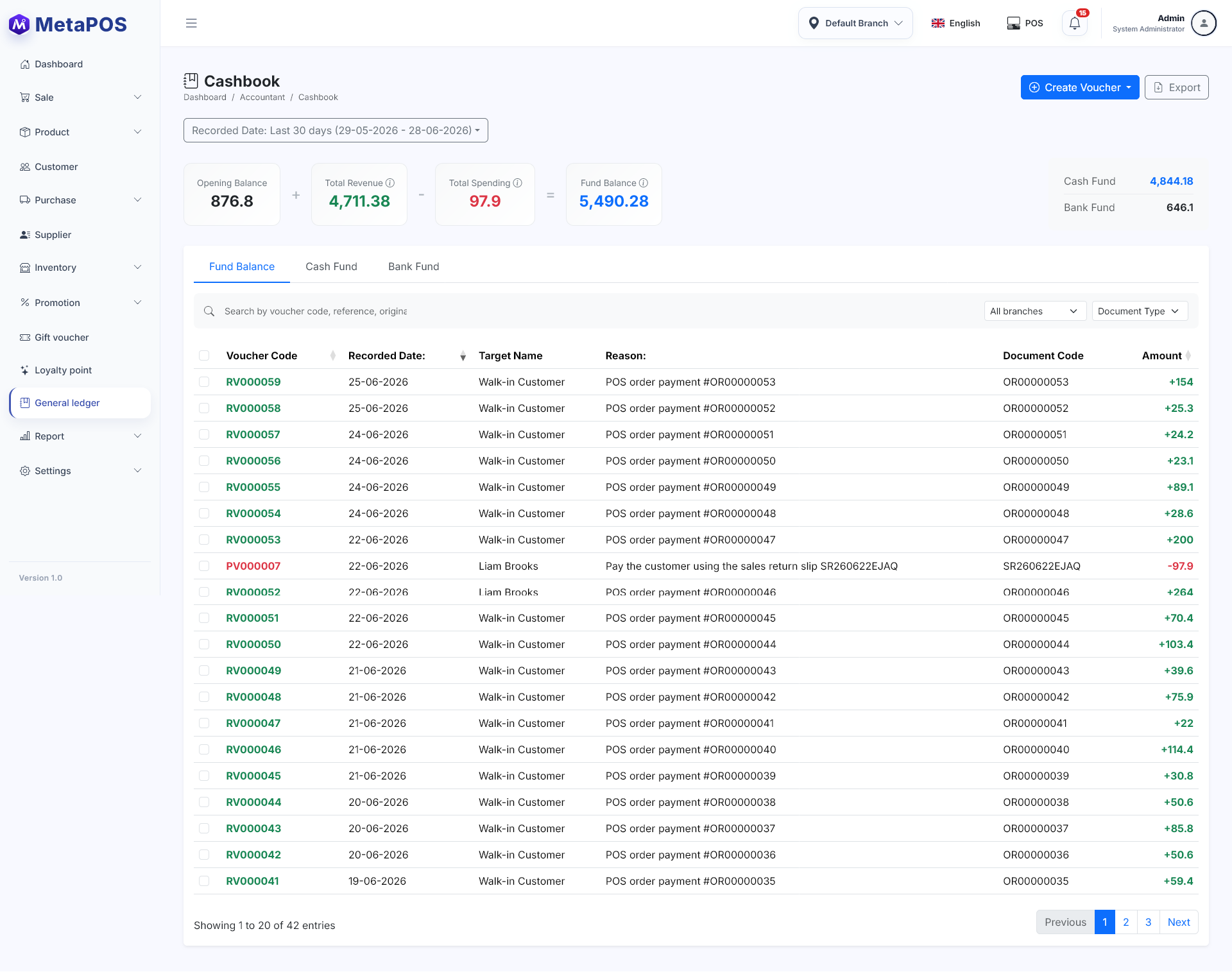
Task: Click the Export button
Action: point(1177,87)
